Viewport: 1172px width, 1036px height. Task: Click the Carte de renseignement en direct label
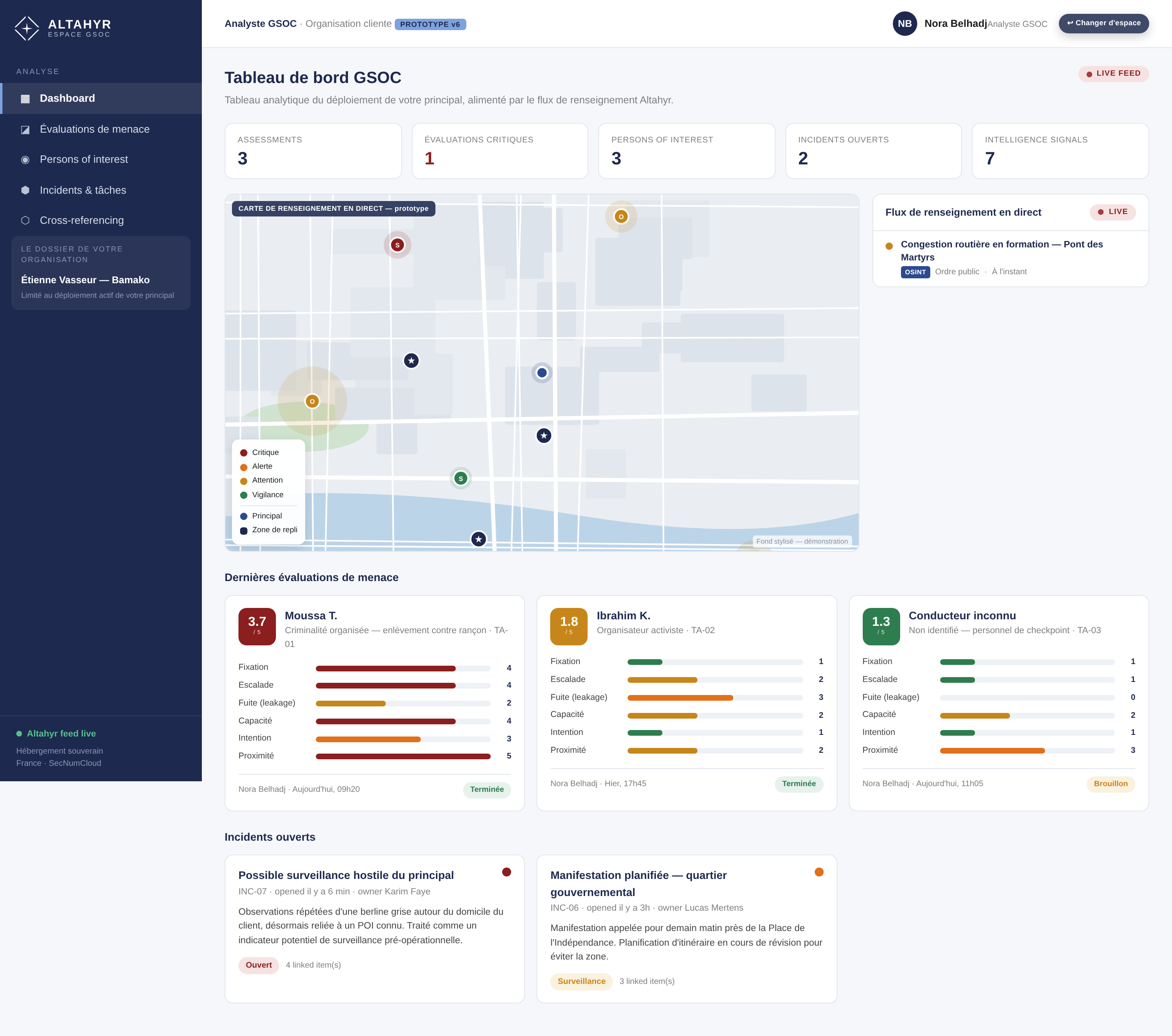point(333,209)
